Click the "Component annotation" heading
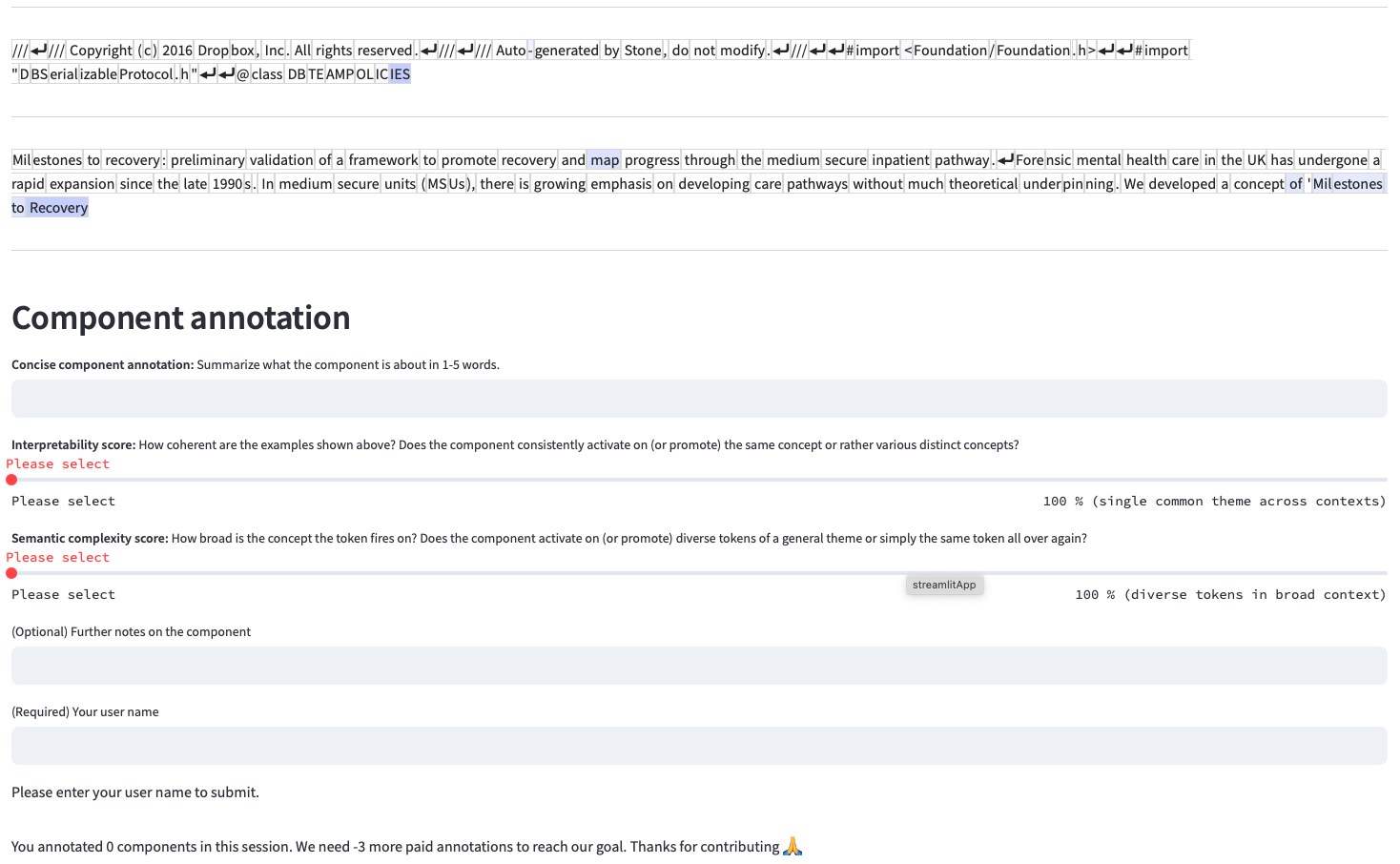The height and width of the screenshot is (864, 1400). pos(181,318)
